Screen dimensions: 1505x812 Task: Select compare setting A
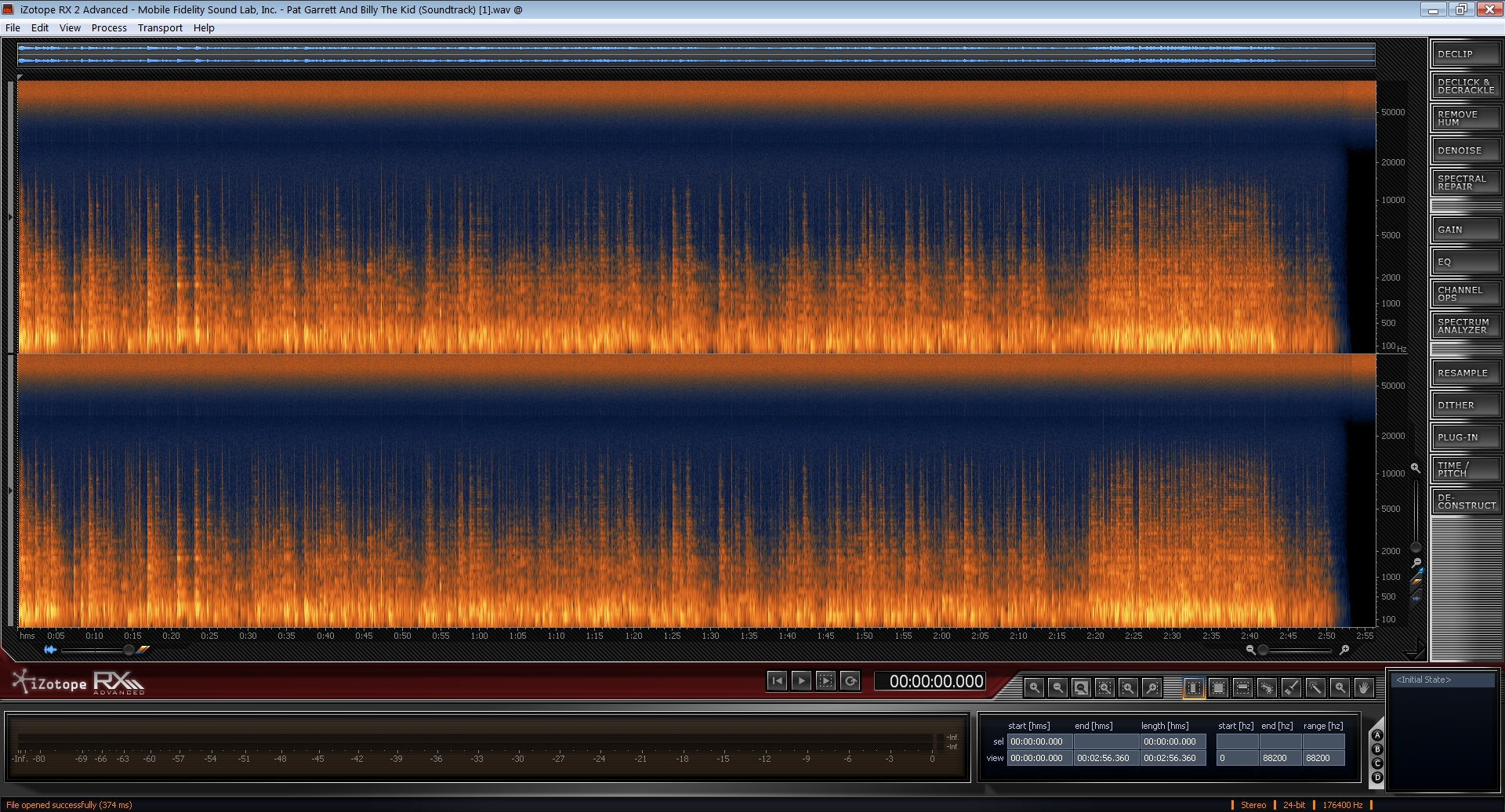coord(1377,735)
